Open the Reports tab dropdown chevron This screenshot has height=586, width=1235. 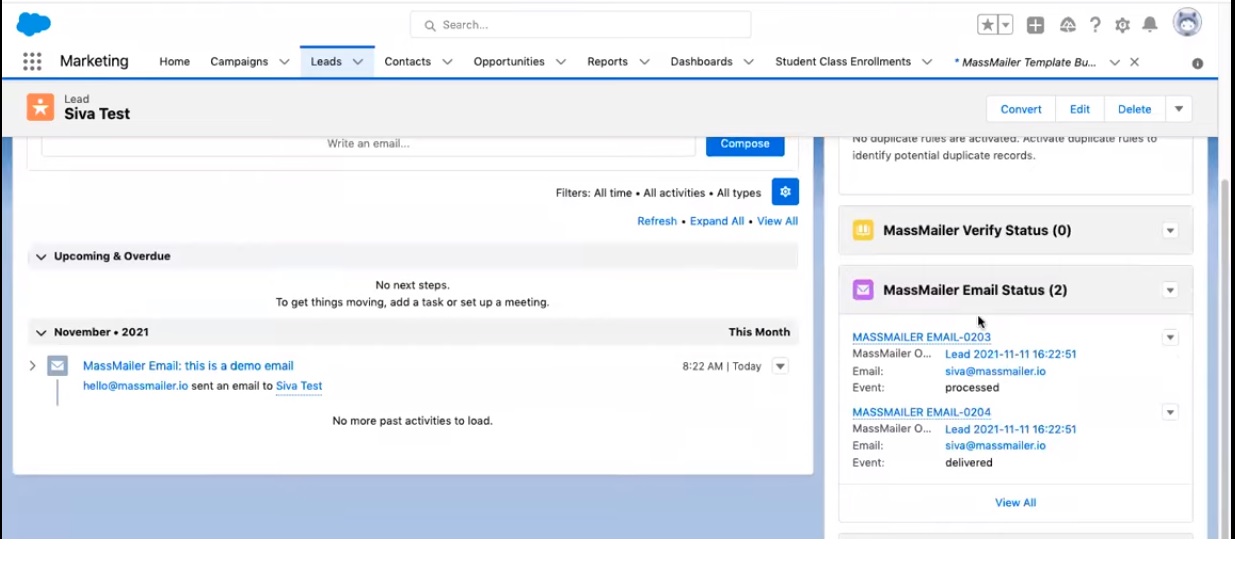click(644, 62)
